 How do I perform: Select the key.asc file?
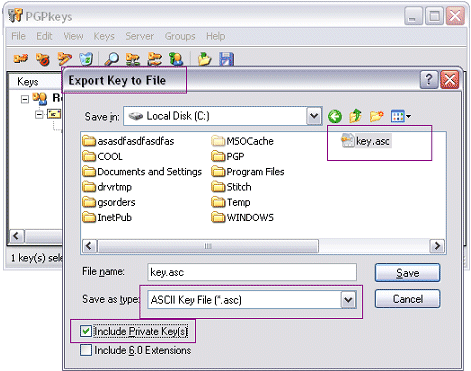click(x=366, y=141)
